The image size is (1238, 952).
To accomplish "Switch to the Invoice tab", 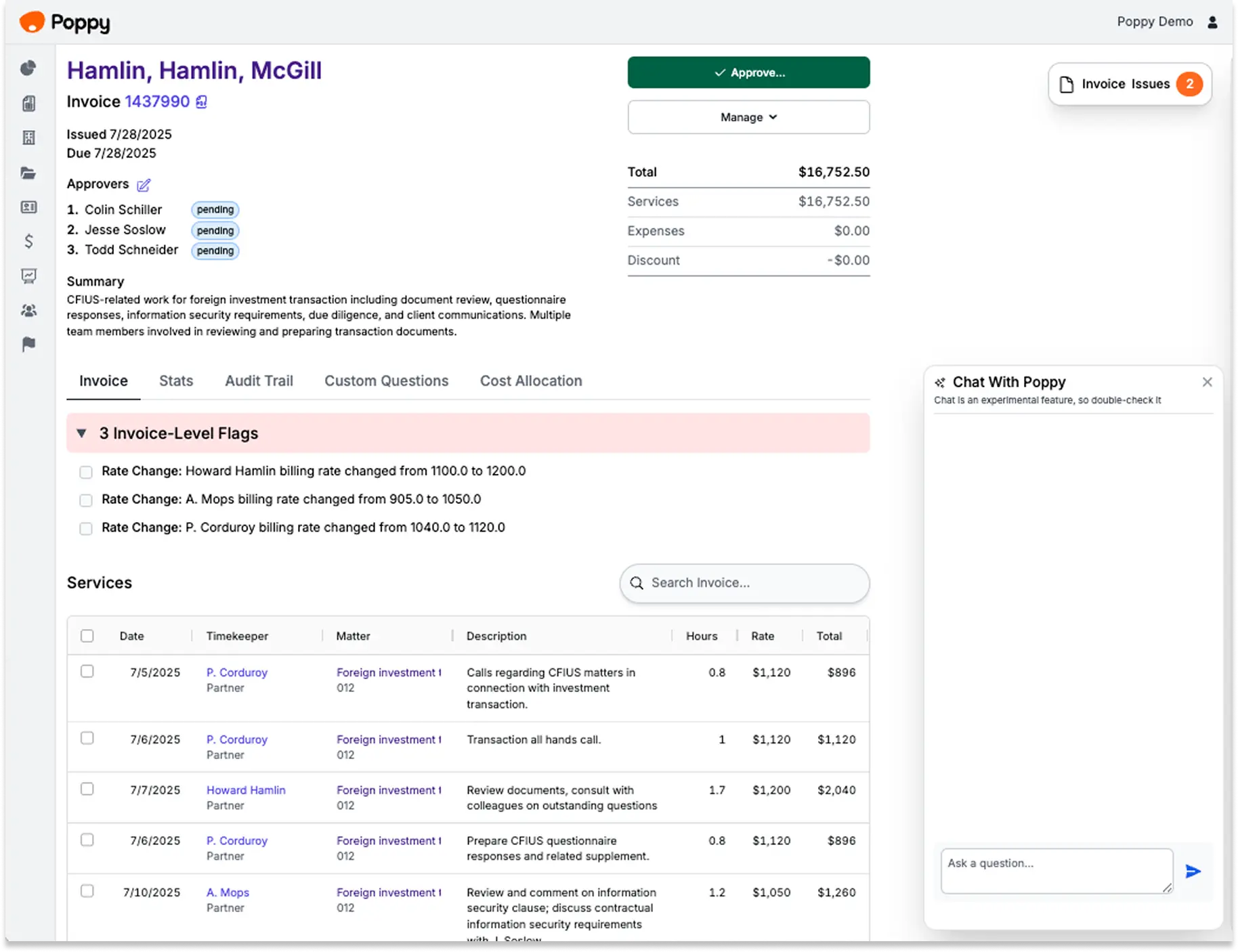I will tap(104, 381).
